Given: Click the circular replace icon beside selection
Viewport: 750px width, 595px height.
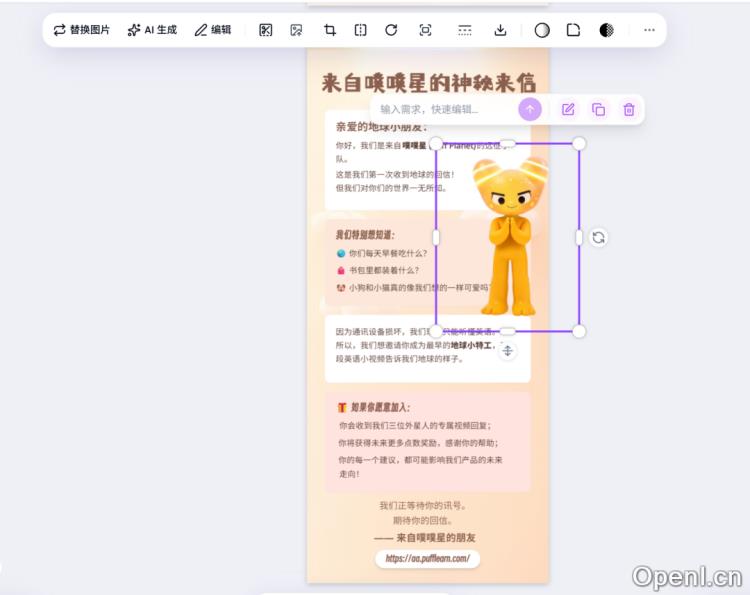Looking at the screenshot, I should (598, 237).
